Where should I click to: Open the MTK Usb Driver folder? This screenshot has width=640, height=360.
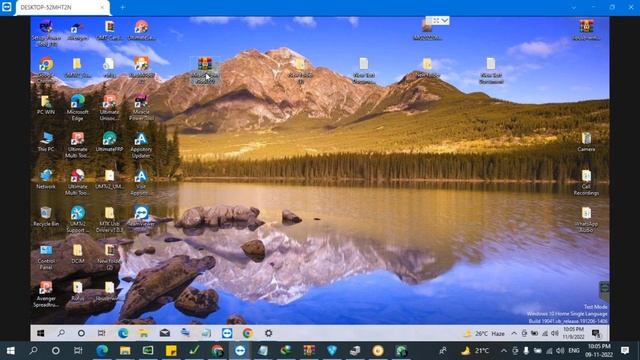point(109,220)
